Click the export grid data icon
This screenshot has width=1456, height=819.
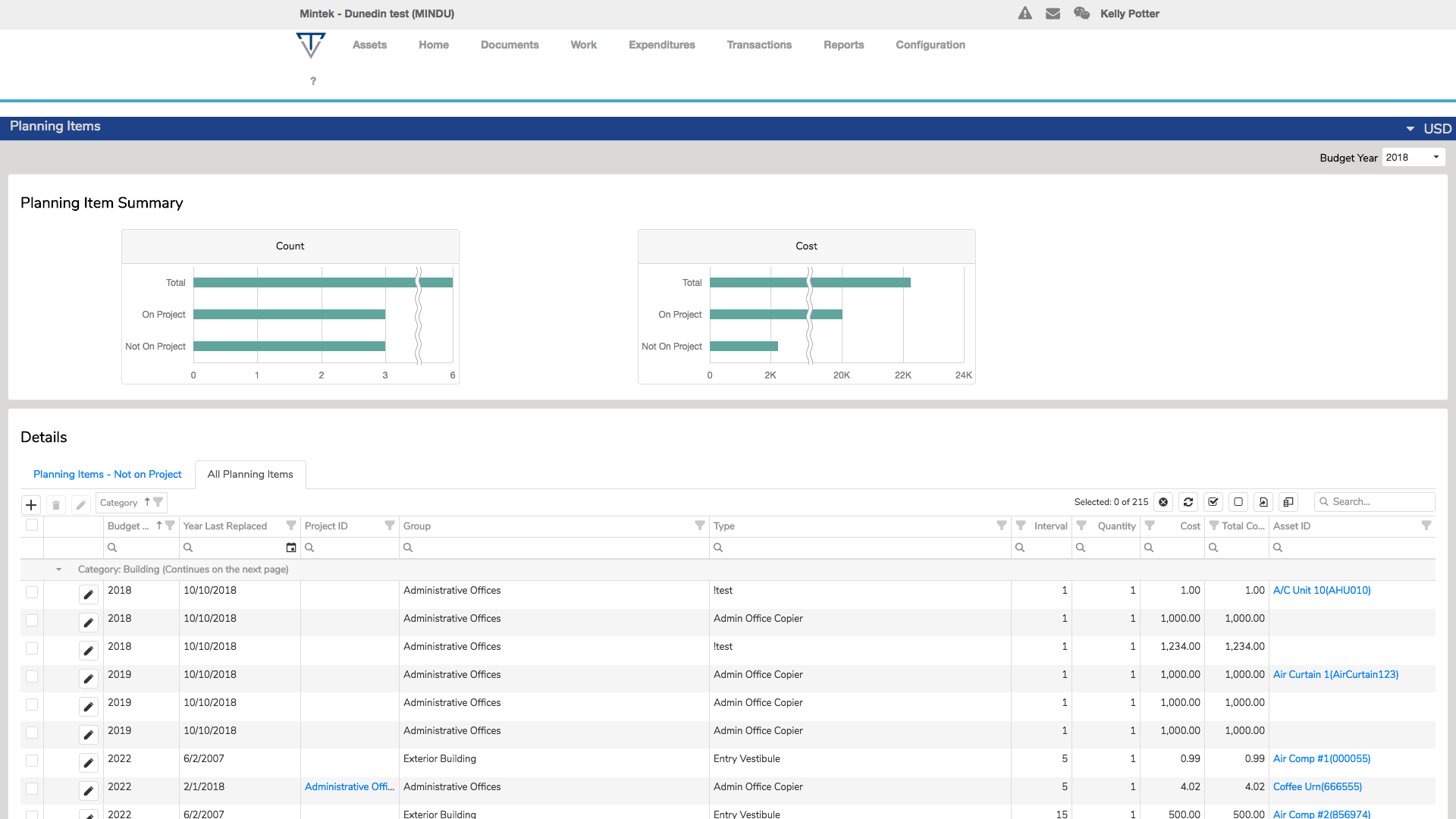pyautogui.click(x=1263, y=502)
